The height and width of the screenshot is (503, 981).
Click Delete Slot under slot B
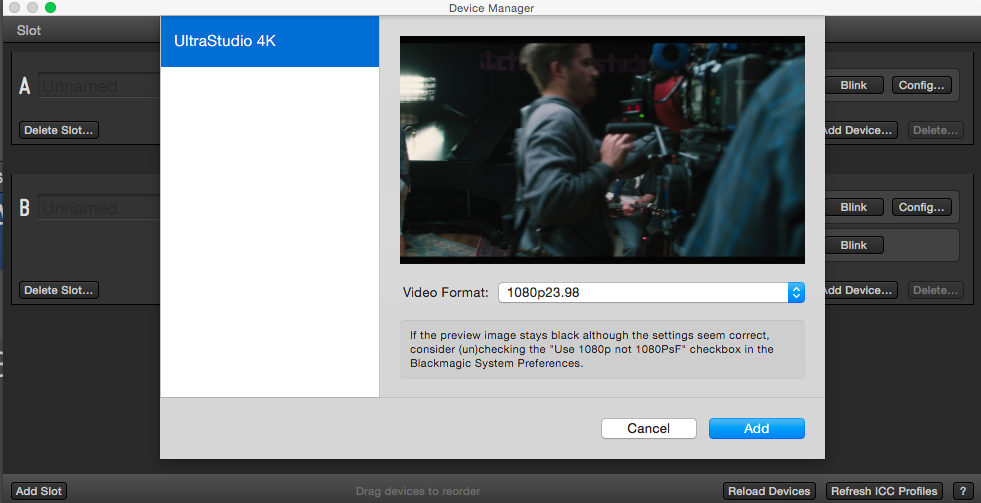click(x=59, y=290)
